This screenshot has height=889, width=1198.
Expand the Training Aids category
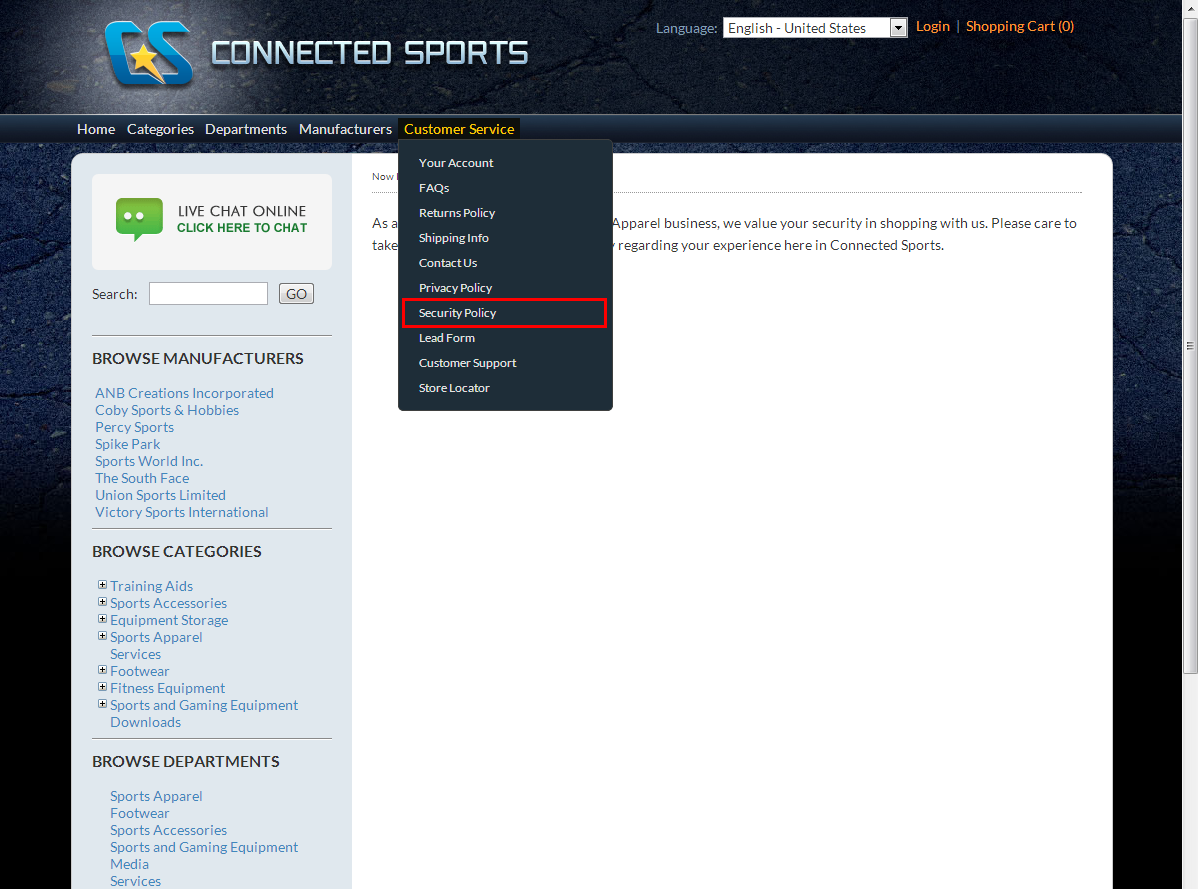102,585
